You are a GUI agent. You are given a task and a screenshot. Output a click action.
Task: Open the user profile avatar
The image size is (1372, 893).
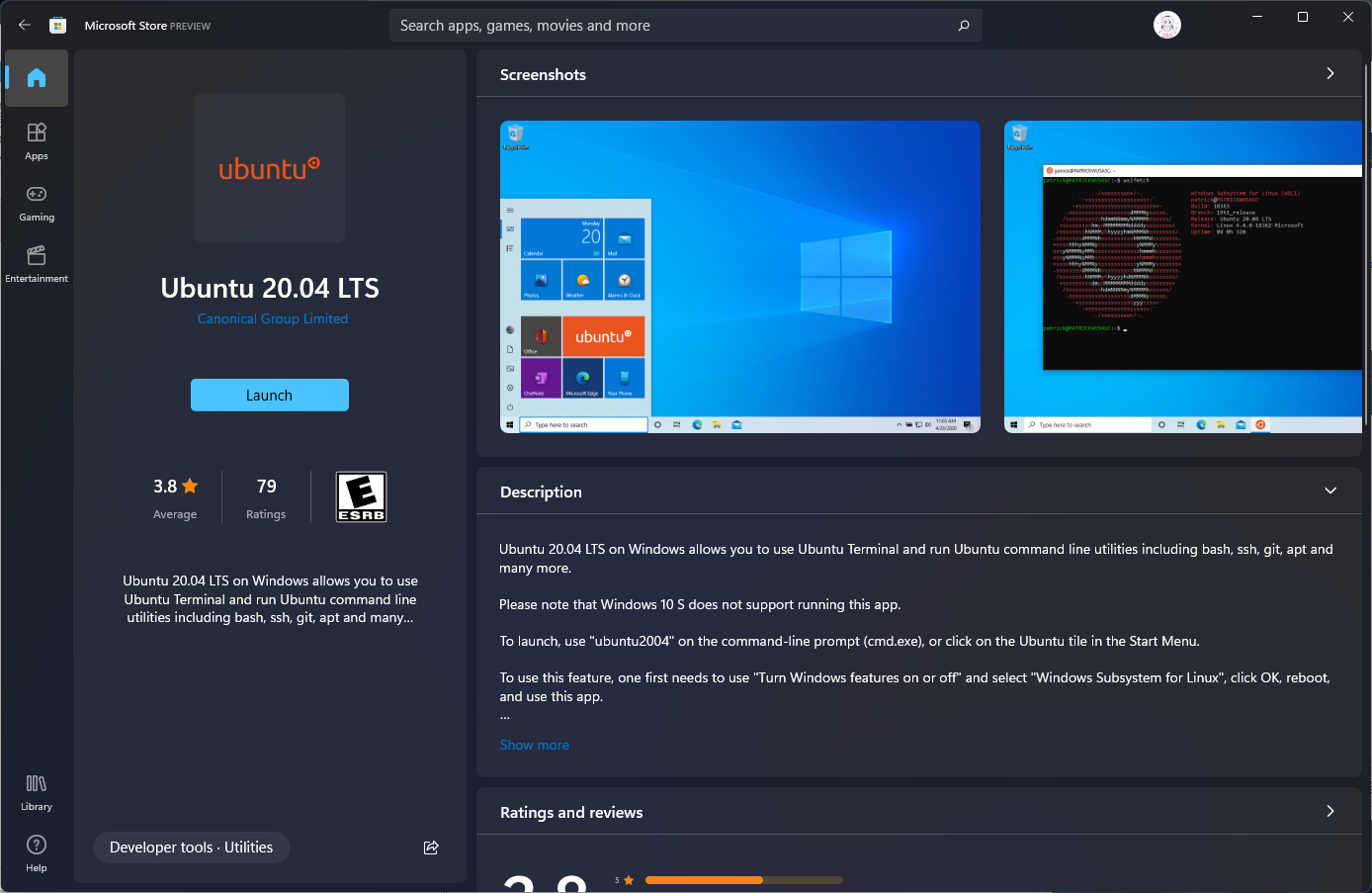[1167, 26]
